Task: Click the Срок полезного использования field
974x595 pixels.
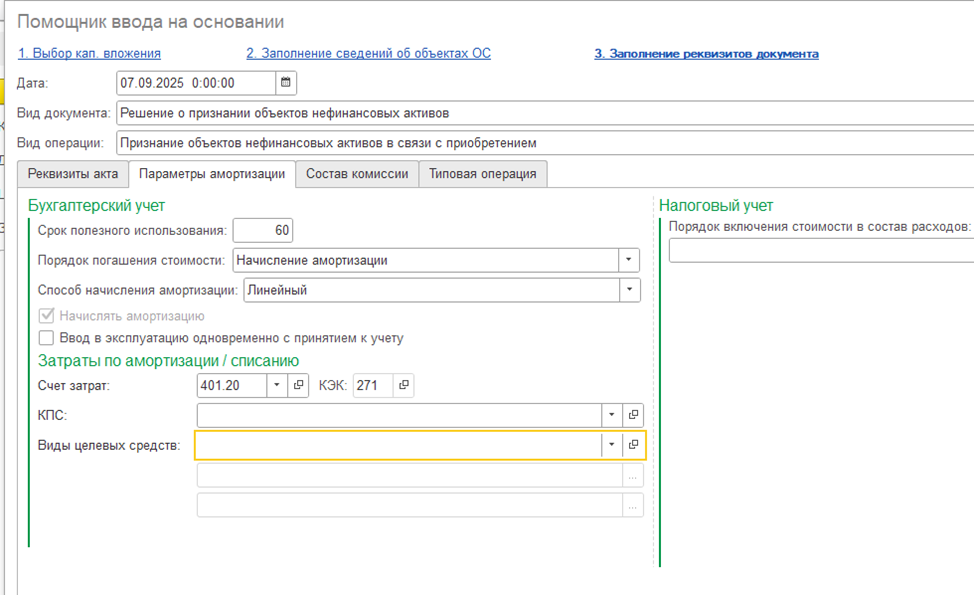Action: [263, 230]
